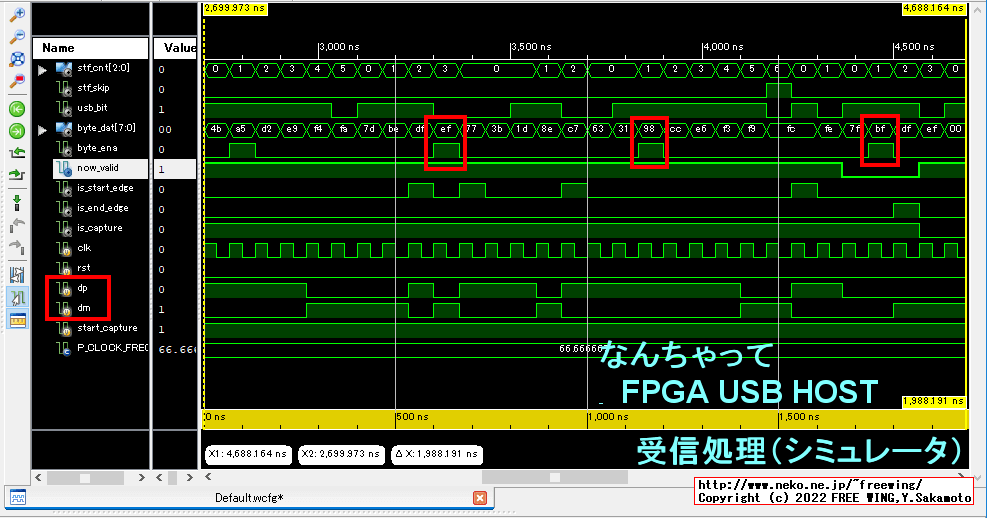987x518 pixels.
Task: Click the dp signal icon
Action: click(x=64, y=289)
